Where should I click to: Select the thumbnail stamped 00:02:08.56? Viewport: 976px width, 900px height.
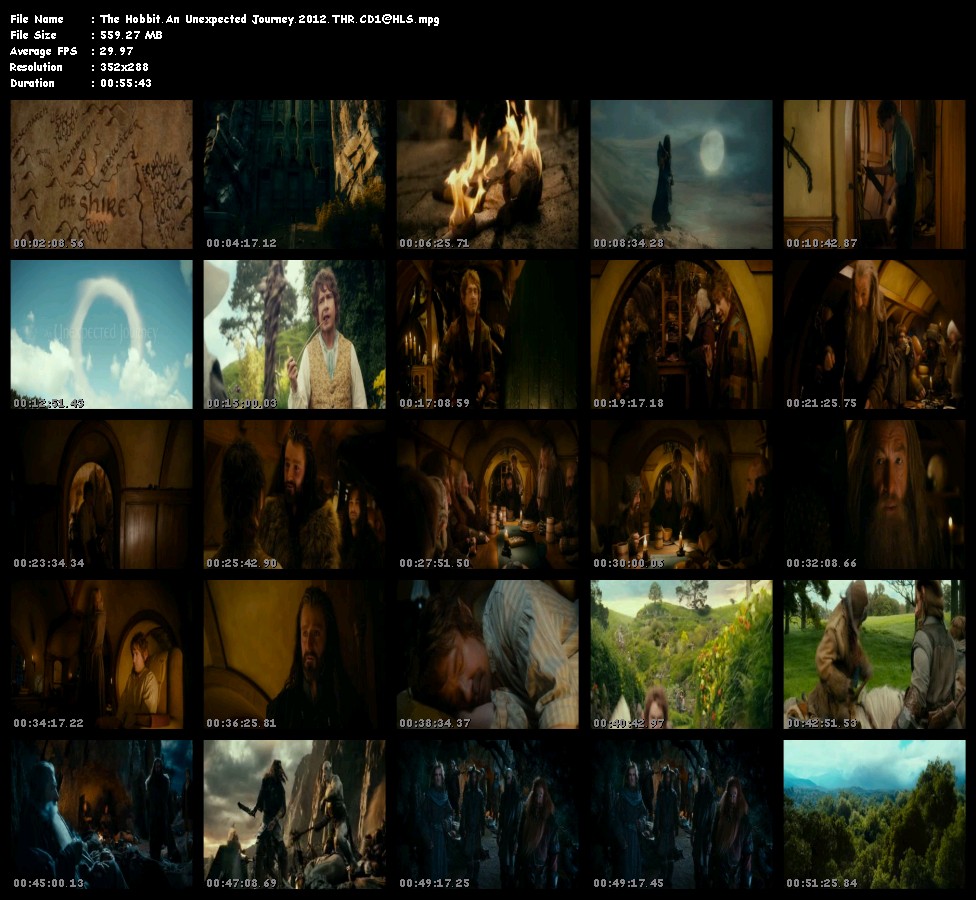tap(101, 174)
